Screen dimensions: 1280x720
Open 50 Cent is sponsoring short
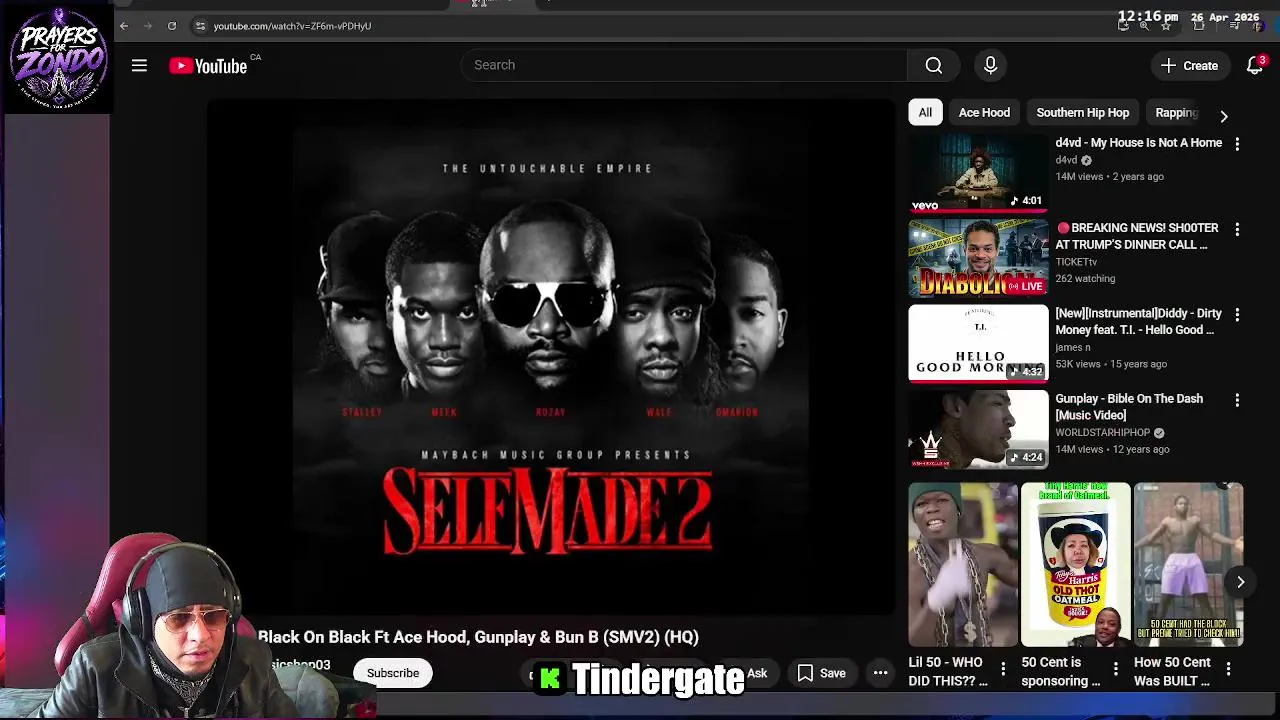1076,565
